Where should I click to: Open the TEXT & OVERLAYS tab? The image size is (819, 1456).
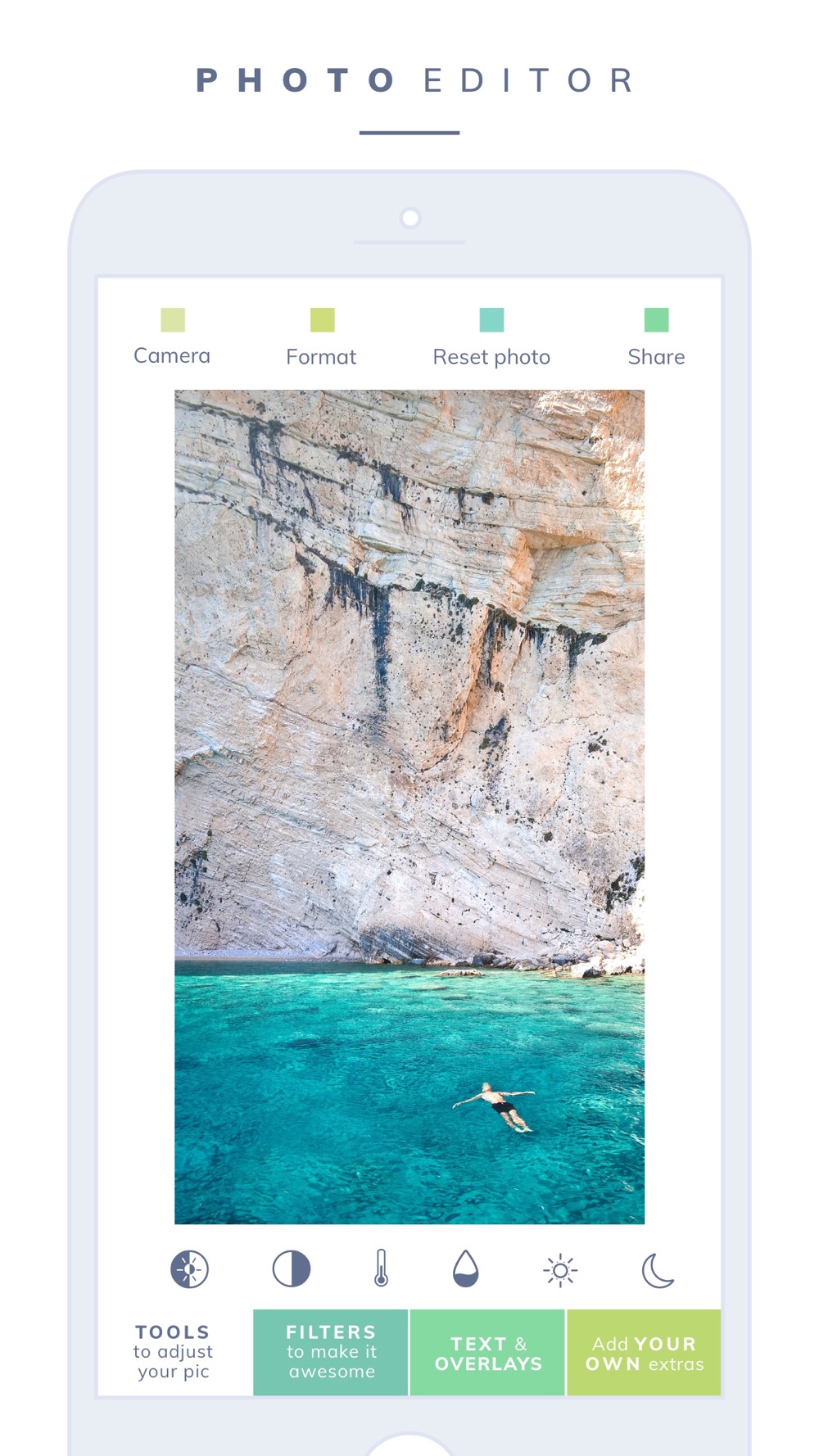click(x=487, y=1352)
